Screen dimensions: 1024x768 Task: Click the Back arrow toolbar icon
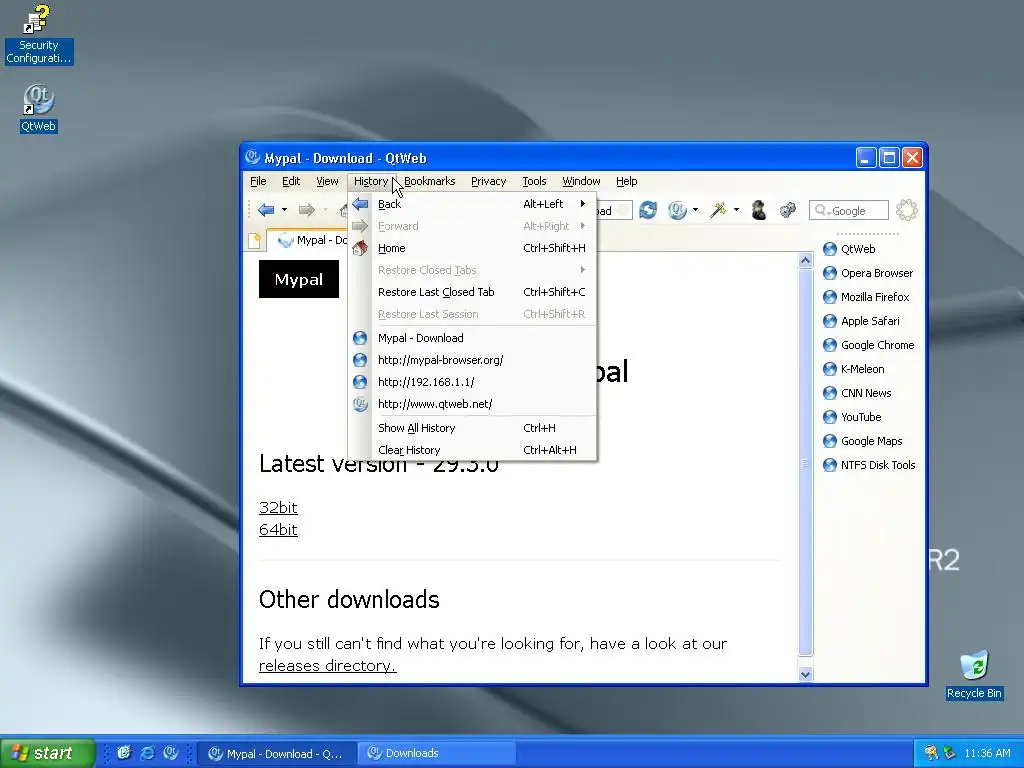pos(266,210)
